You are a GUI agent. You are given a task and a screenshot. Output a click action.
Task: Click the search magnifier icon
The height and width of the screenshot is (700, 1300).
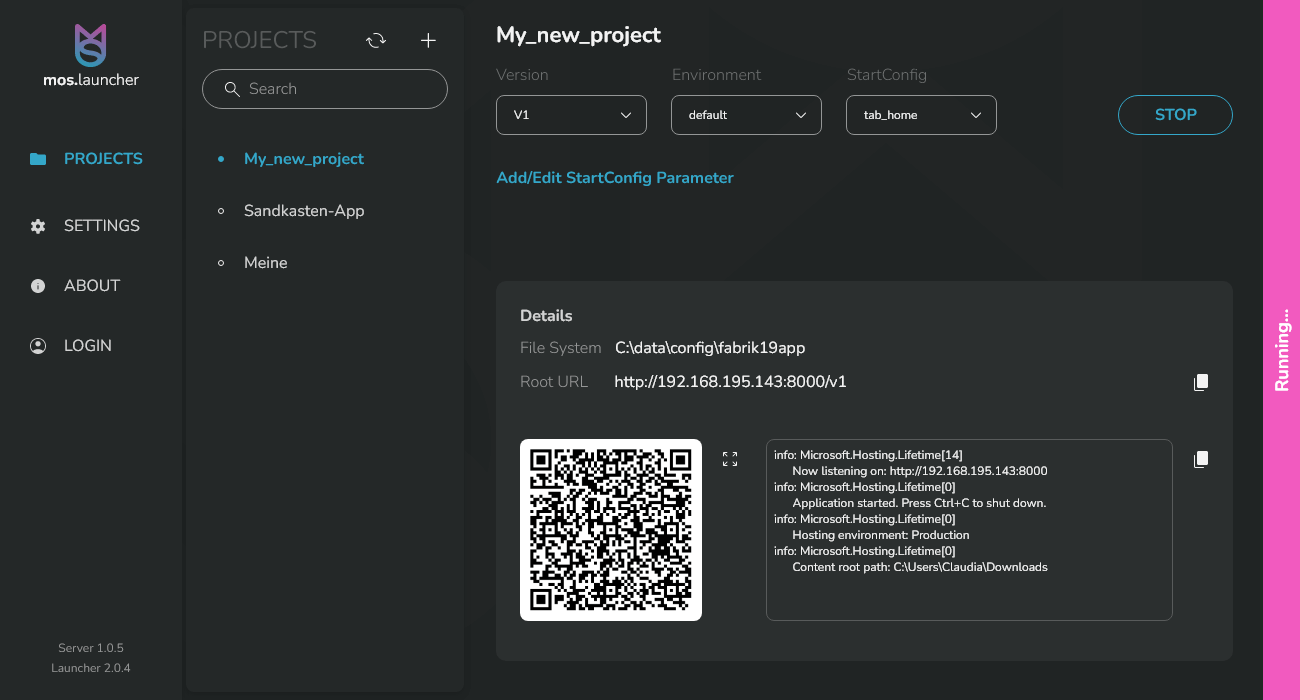[232, 89]
